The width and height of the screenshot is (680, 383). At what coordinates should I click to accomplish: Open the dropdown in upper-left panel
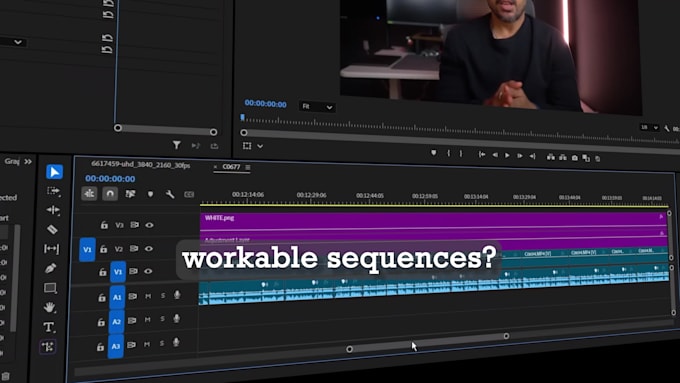pyautogui.click(x=18, y=42)
